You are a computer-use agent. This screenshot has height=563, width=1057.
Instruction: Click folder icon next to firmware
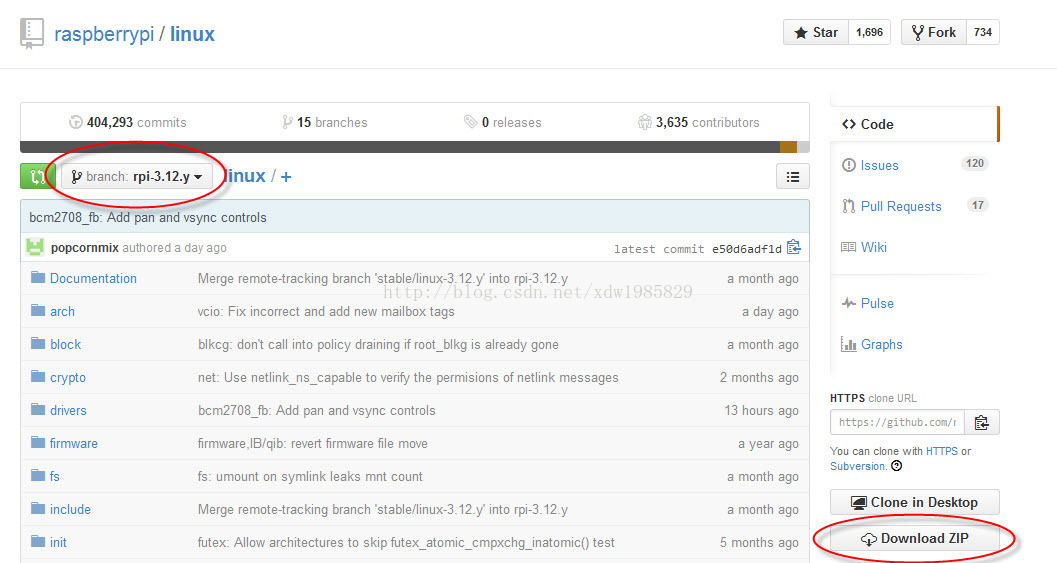pos(38,442)
